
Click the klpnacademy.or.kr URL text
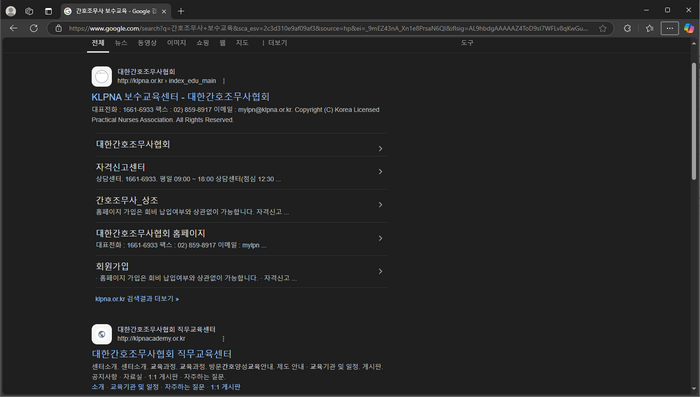[151, 338]
